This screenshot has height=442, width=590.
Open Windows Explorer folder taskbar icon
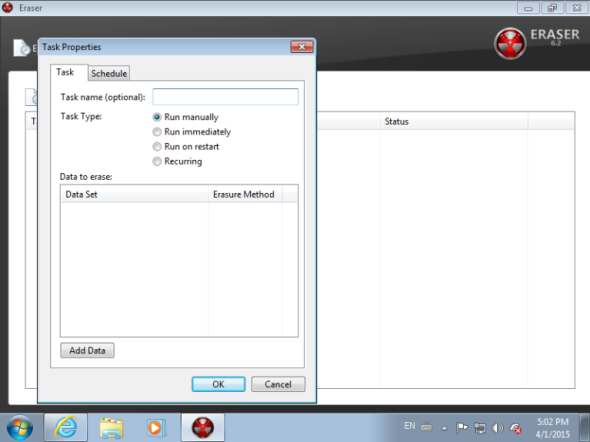pyautogui.click(x=111, y=428)
